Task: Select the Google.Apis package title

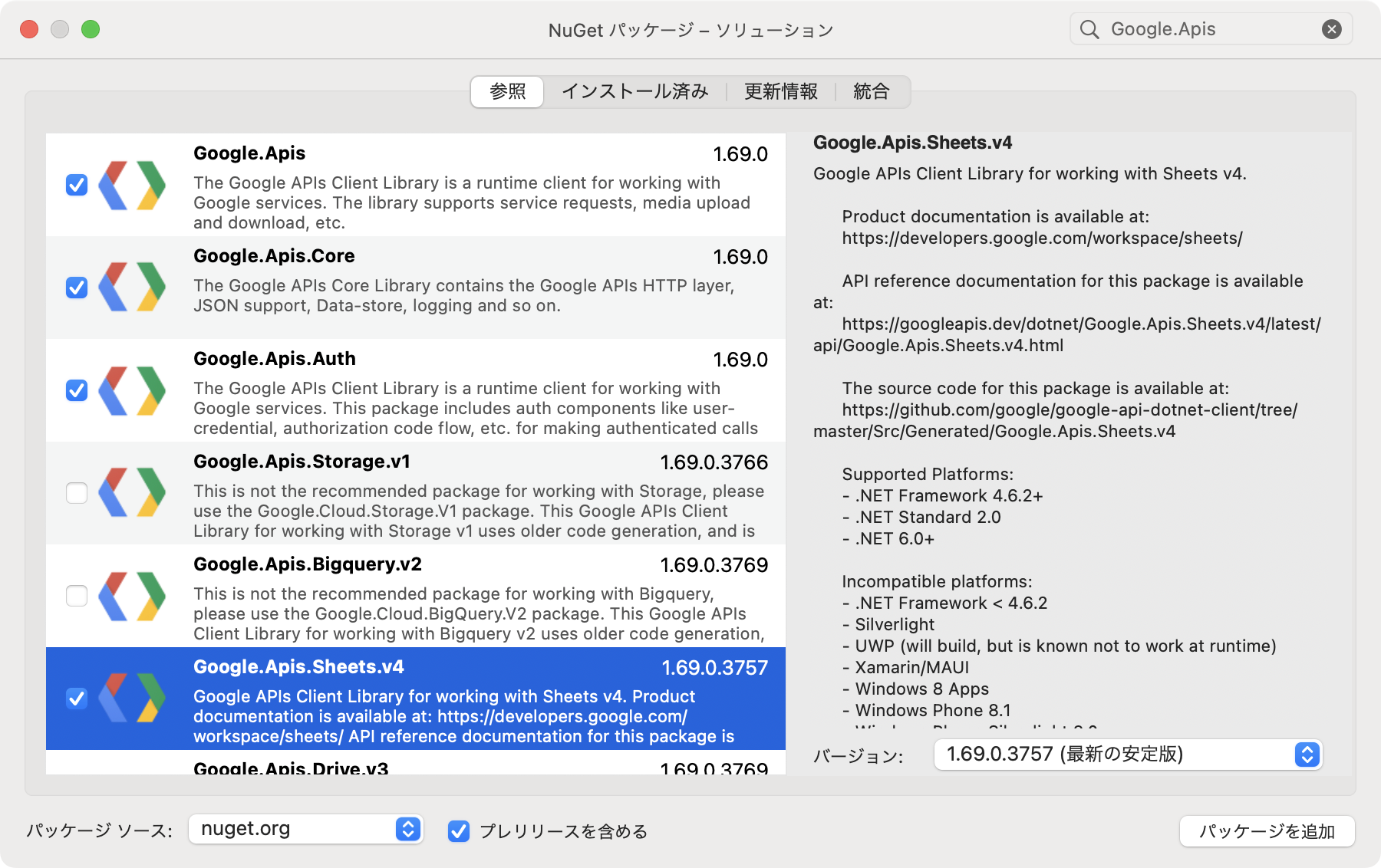Action: click(249, 153)
